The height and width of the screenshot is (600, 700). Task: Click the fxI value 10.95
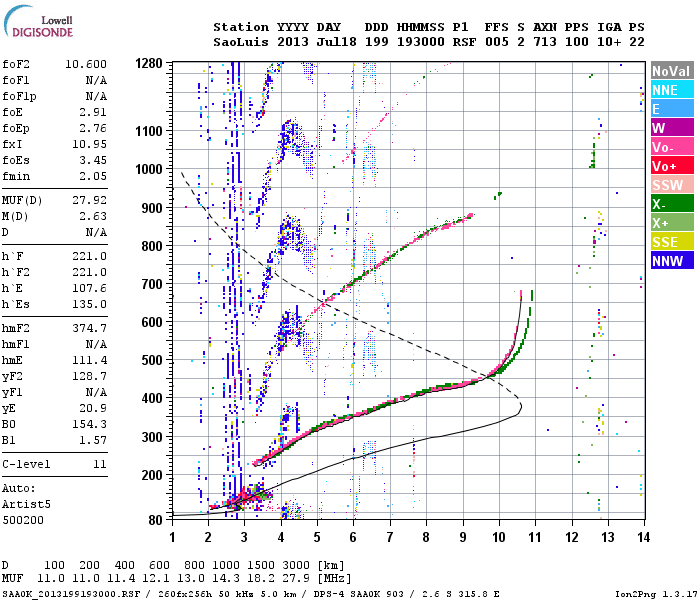[89, 144]
